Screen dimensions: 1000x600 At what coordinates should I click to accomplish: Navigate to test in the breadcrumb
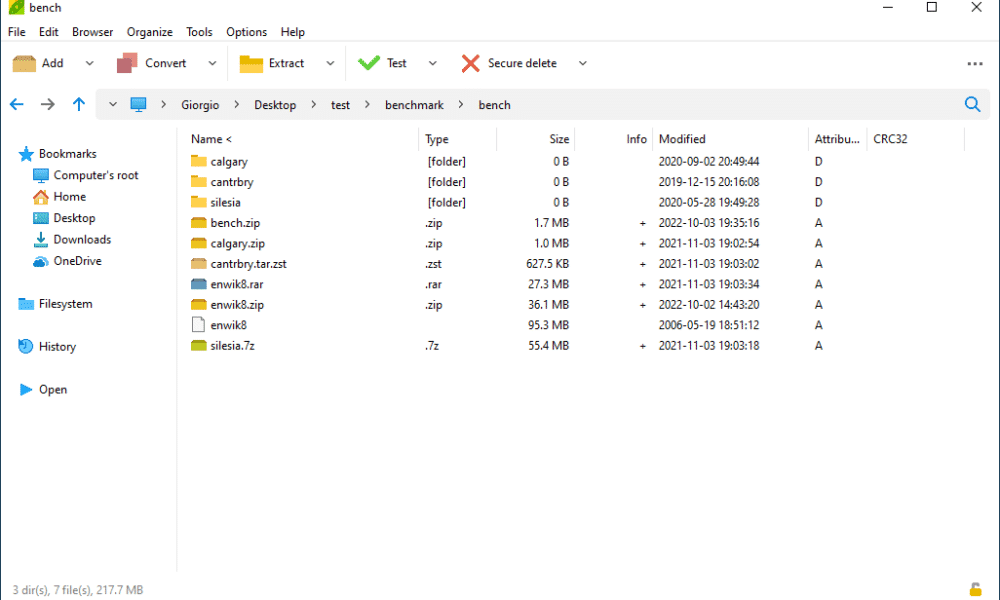coord(340,105)
